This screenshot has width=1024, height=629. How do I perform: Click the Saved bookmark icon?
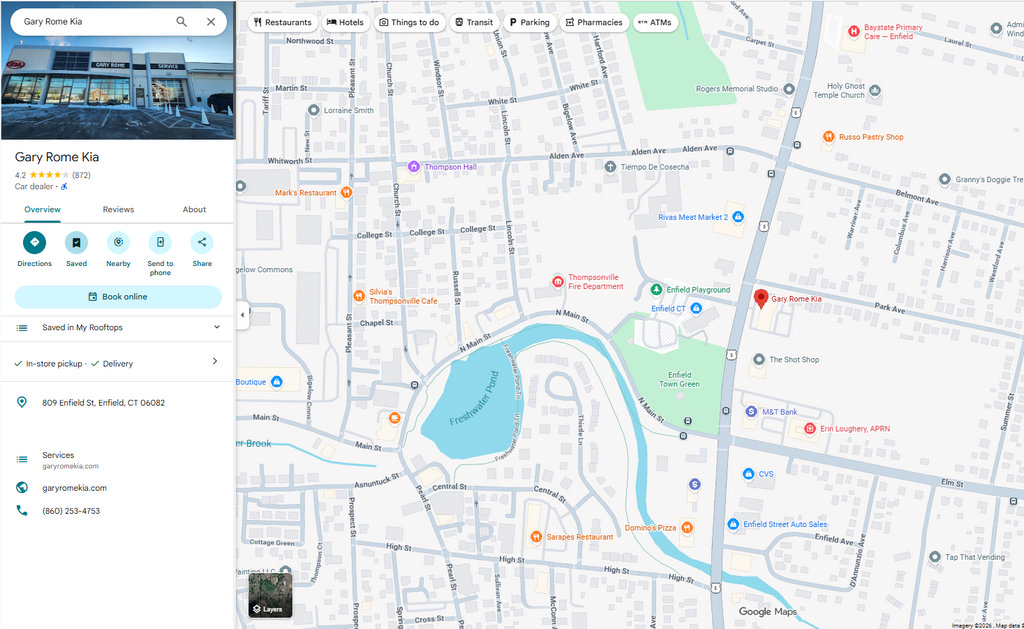tap(76, 242)
